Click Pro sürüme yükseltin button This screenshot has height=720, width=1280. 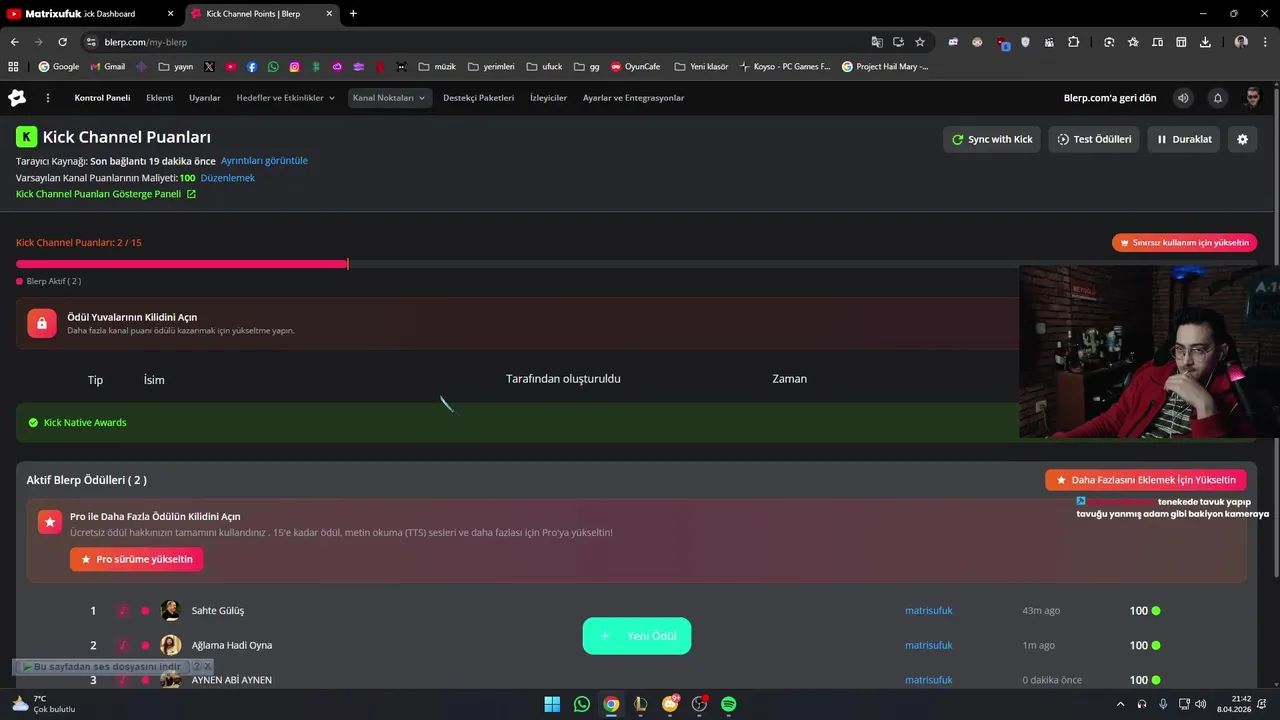click(136, 559)
